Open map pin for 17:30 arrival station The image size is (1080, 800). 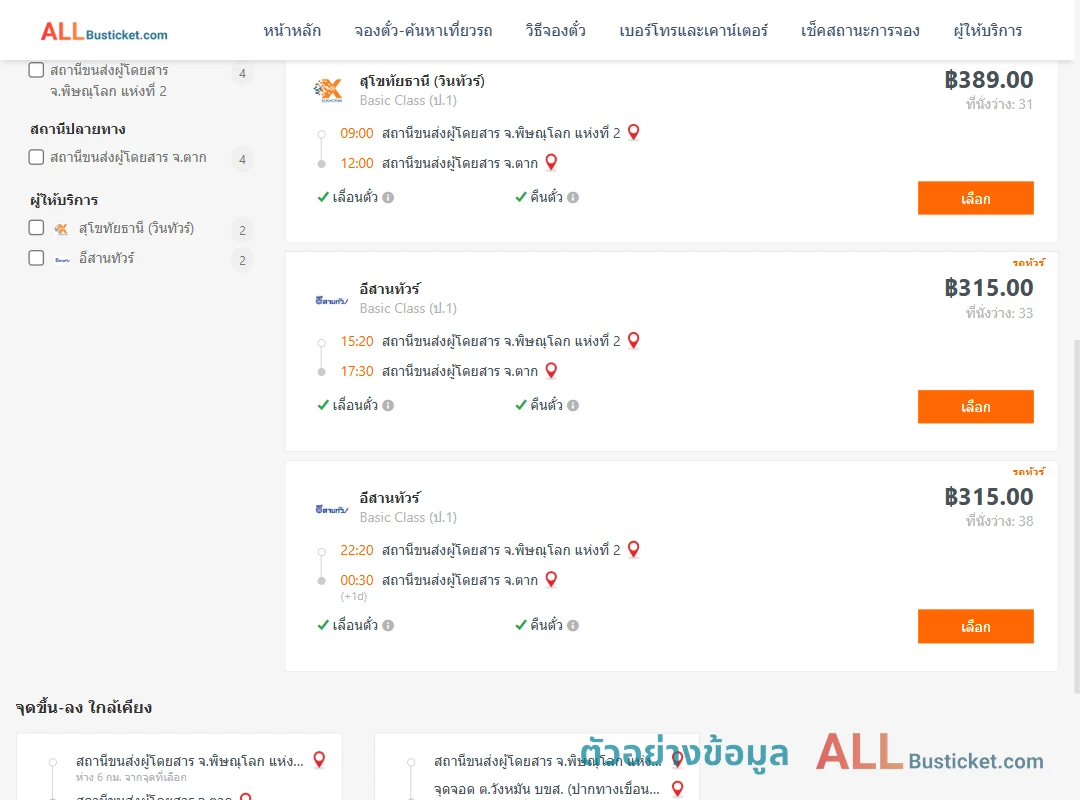[x=551, y=371]
